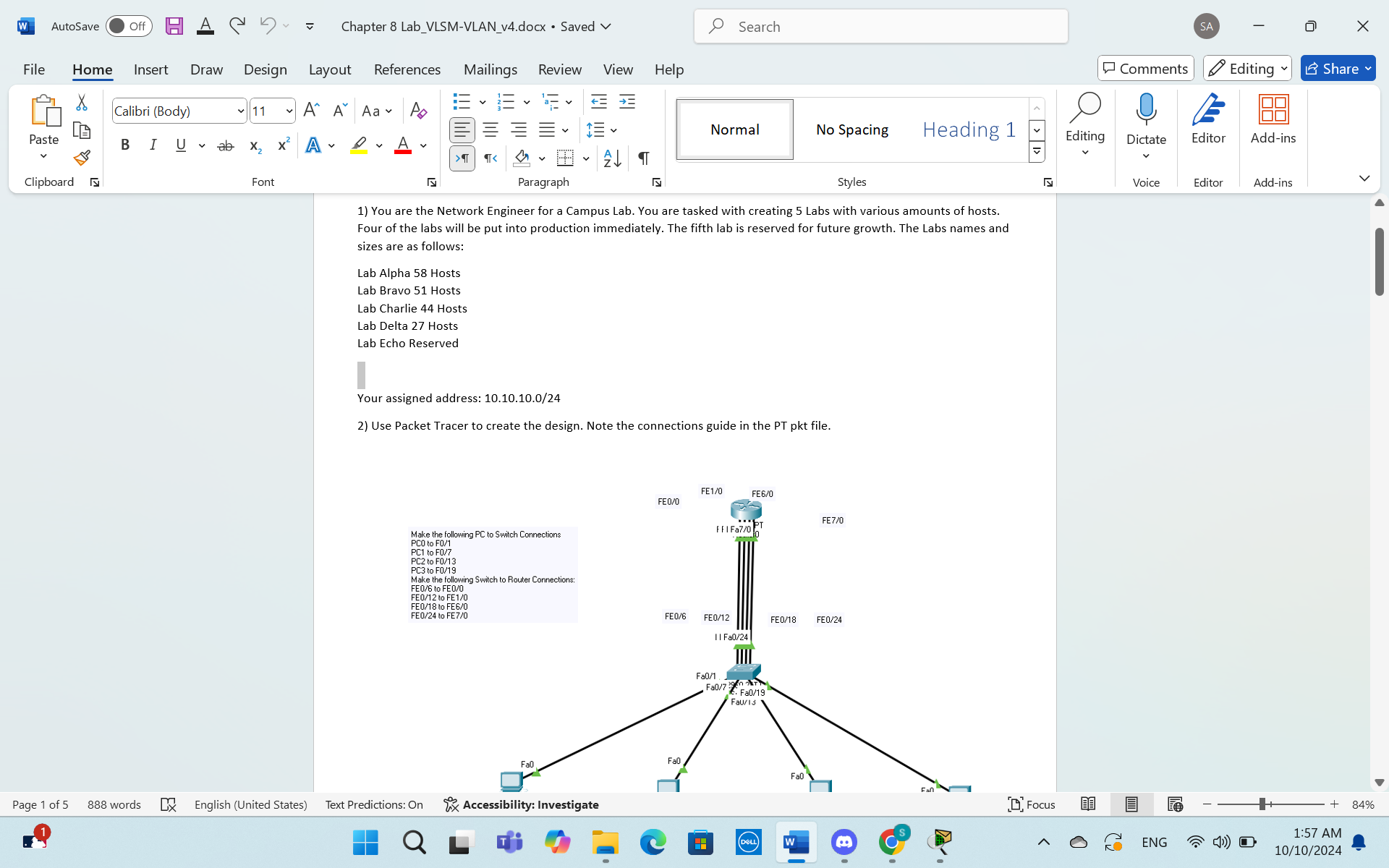
Task: Click the Dictate microphone icon
Action: coord(1146,109)
